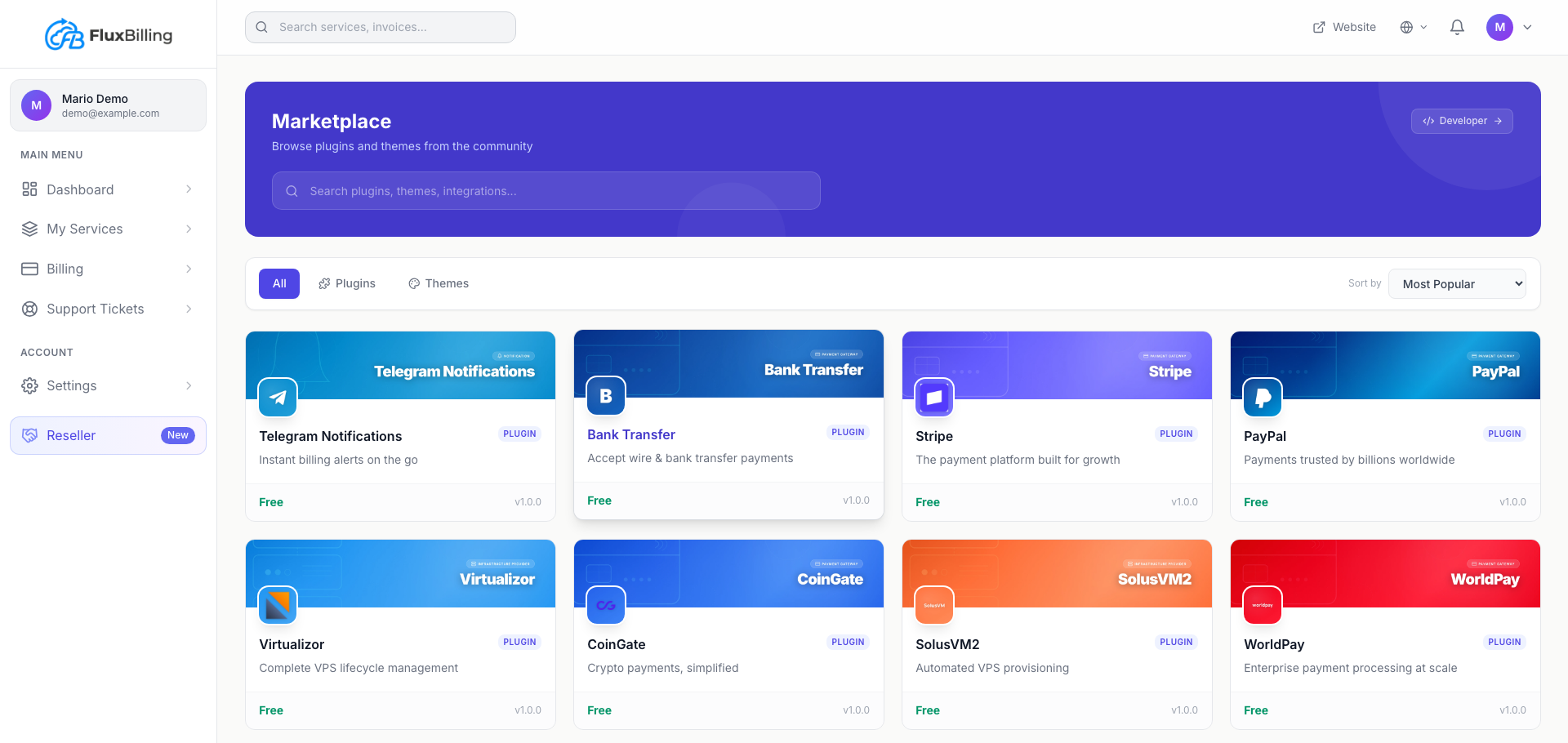Click the Mario Demo profile card
Viewport: 1568px width, 743px height.
pos(108,105)
